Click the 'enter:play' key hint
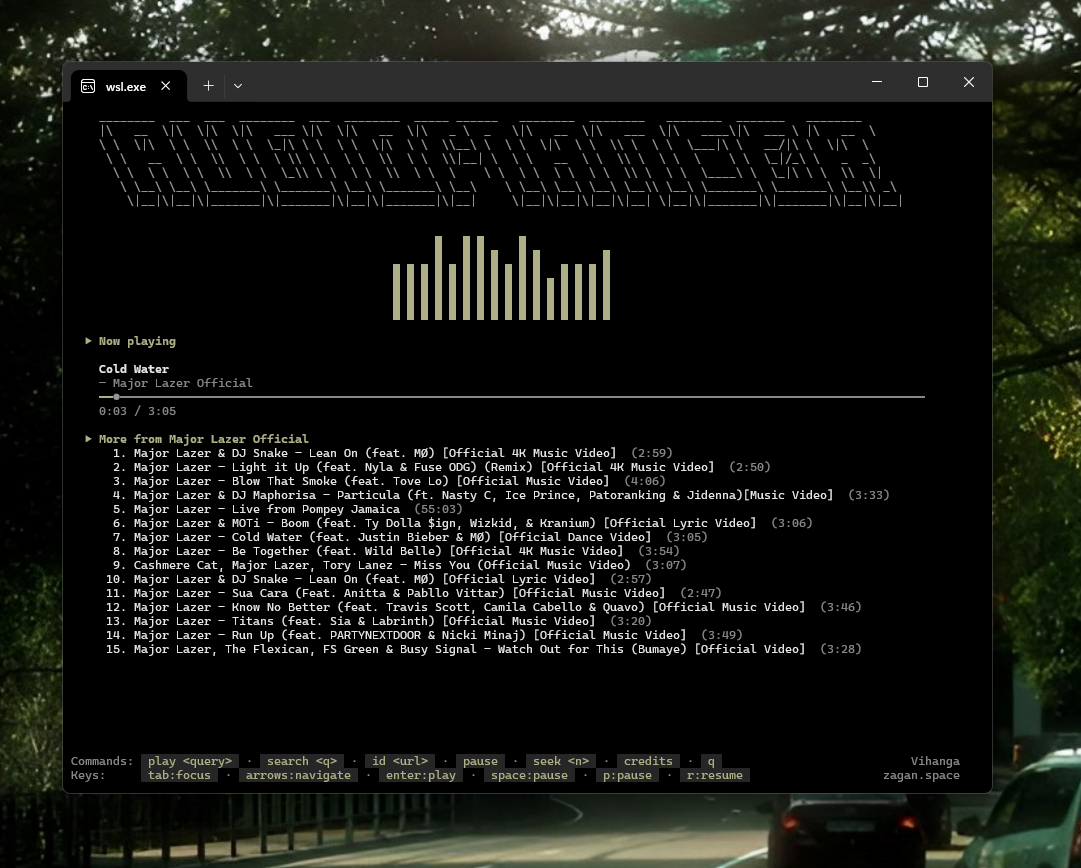The height and width of the screenshot is (868, 1081). [x=421, y=775]
